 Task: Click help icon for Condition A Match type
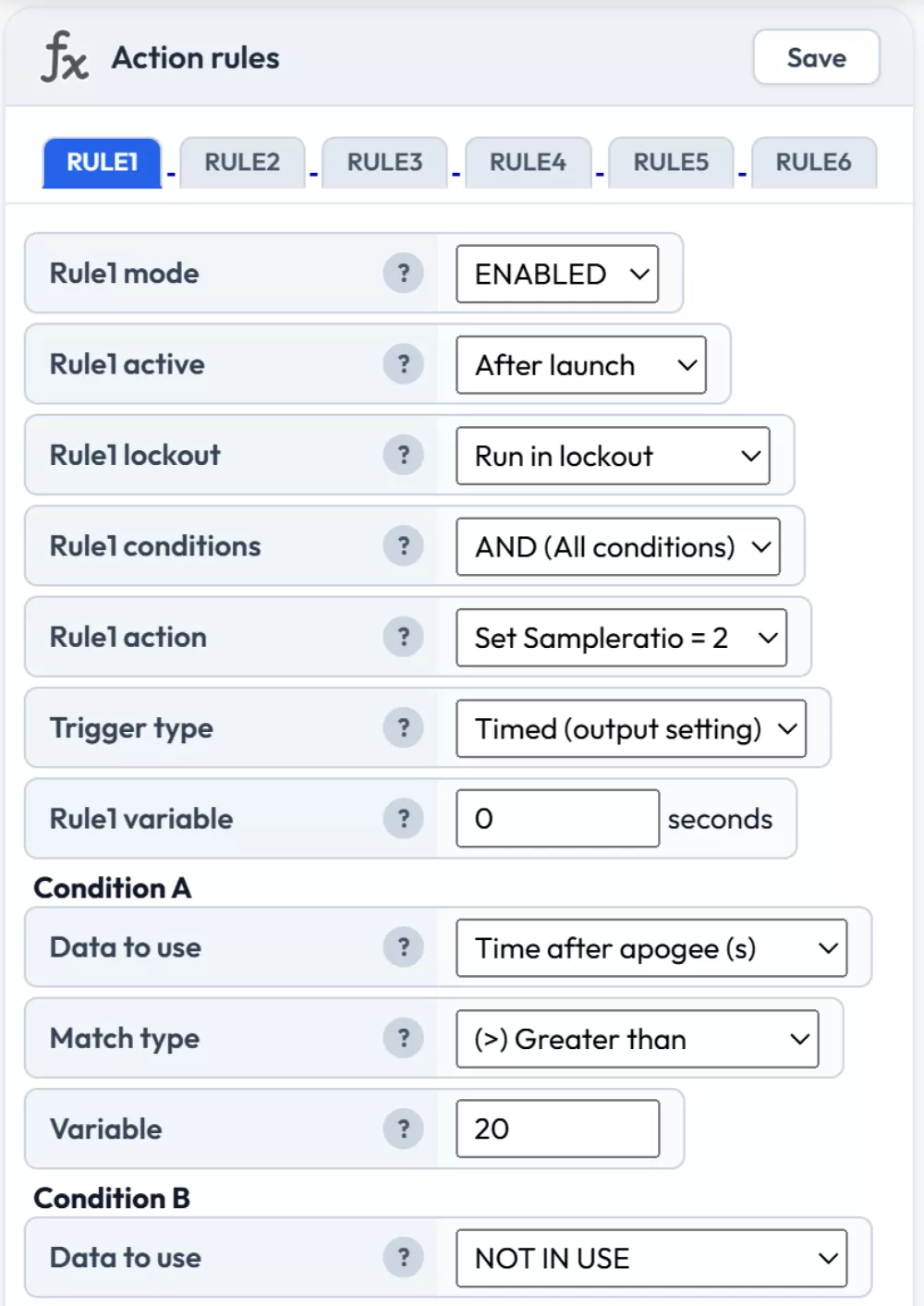(x=403, y=1038)
